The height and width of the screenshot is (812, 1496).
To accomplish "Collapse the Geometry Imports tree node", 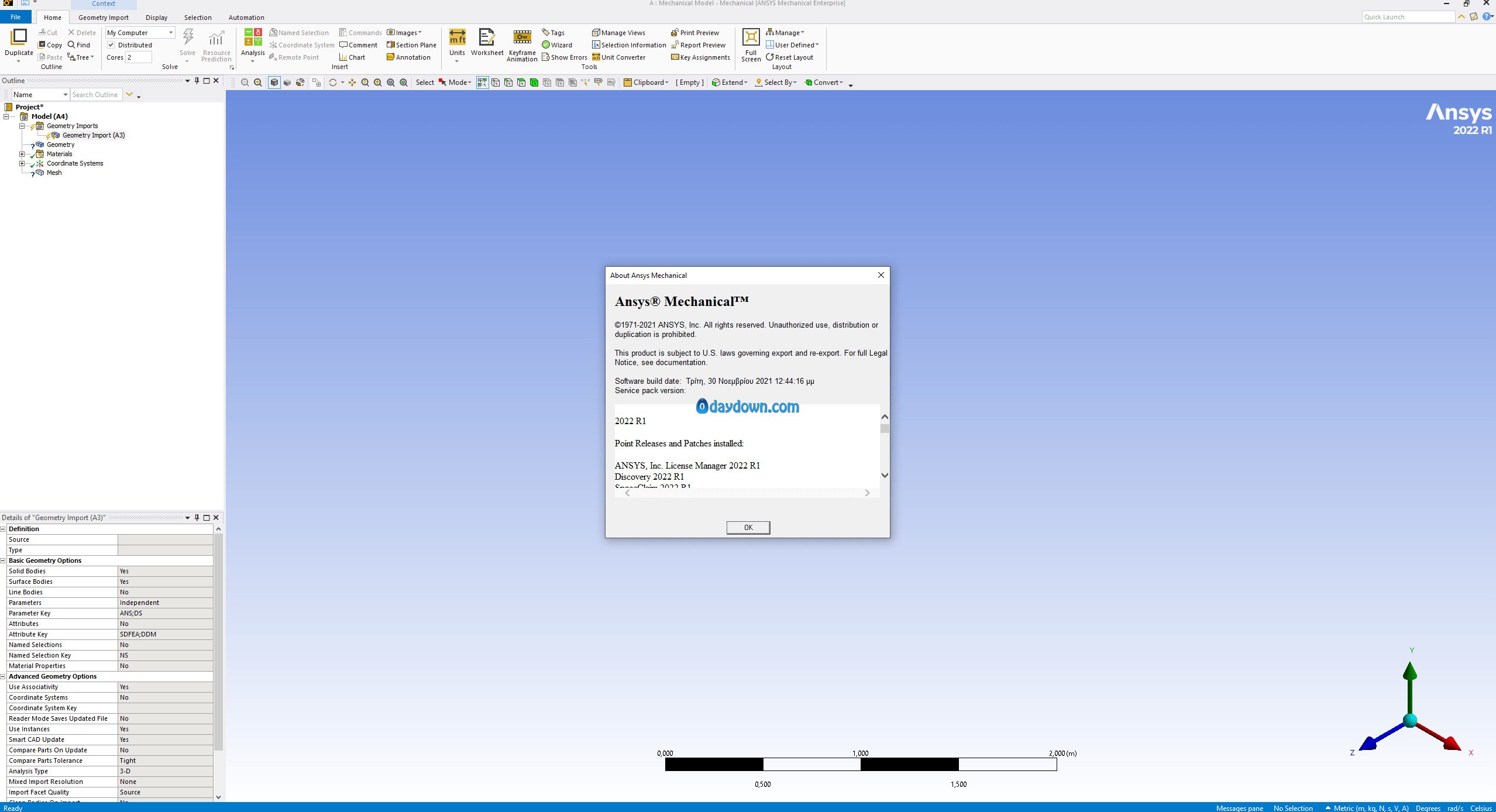I will point(22,126).
